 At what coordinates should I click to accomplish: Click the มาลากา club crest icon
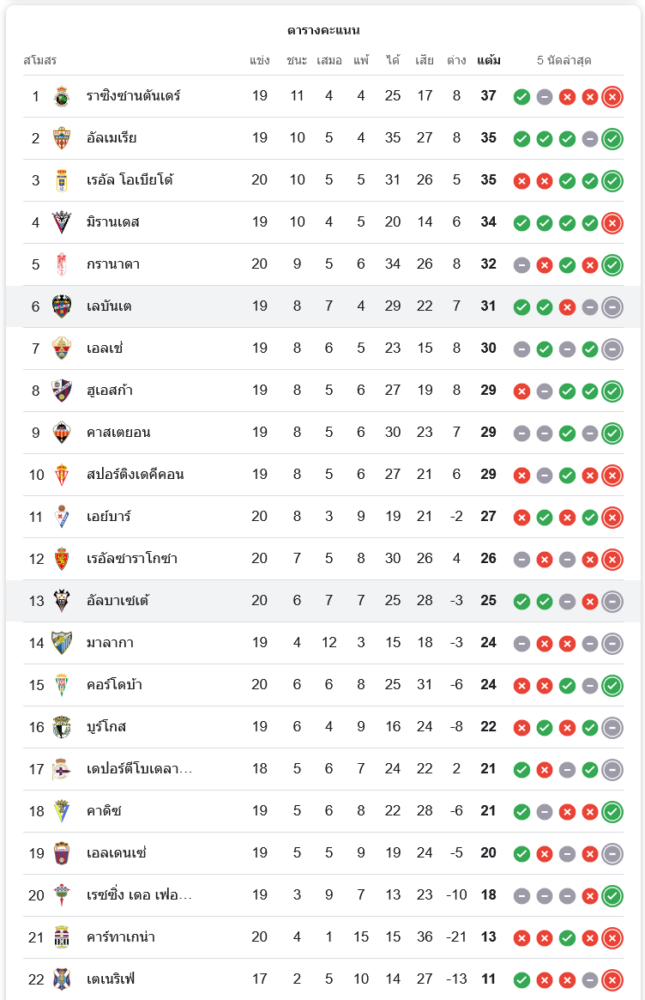[62, 643]
